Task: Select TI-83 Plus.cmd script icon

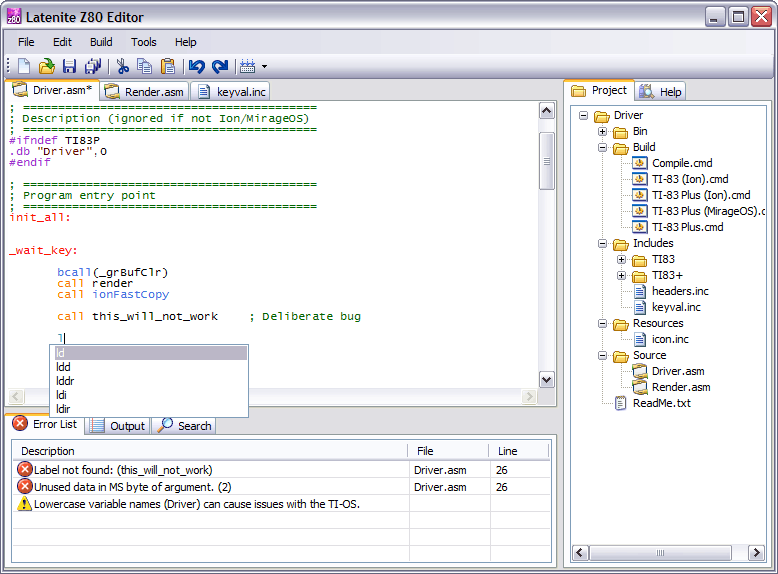Action: click(x=640, y=227)
